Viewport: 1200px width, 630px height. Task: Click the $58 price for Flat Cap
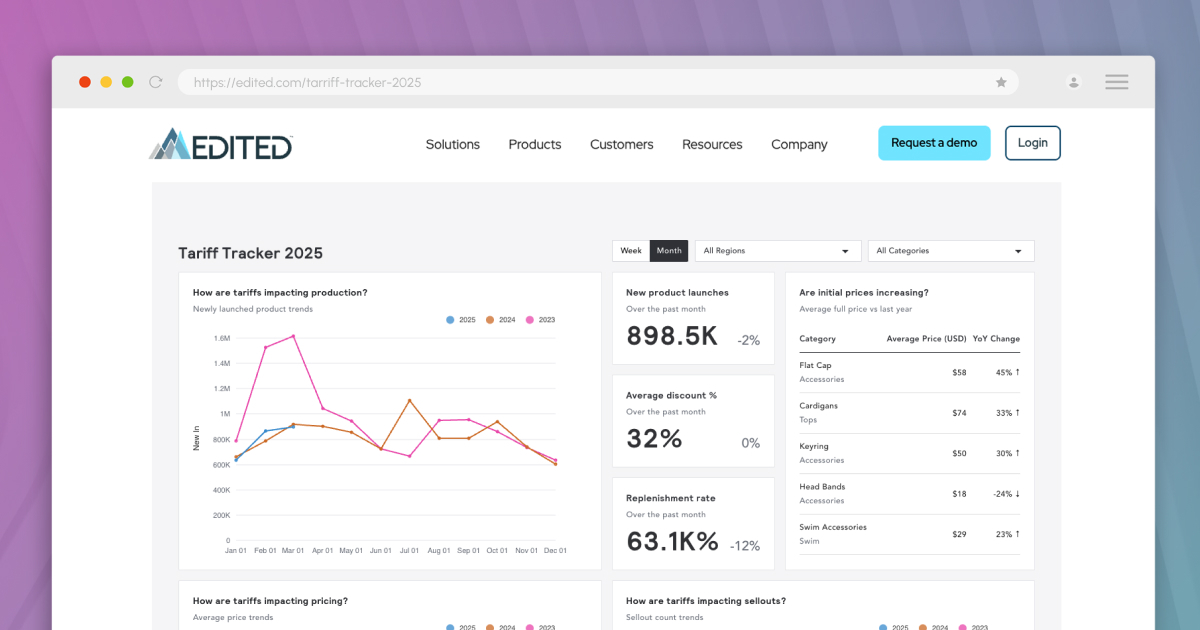pyautogui.click(x=960, y=373)
